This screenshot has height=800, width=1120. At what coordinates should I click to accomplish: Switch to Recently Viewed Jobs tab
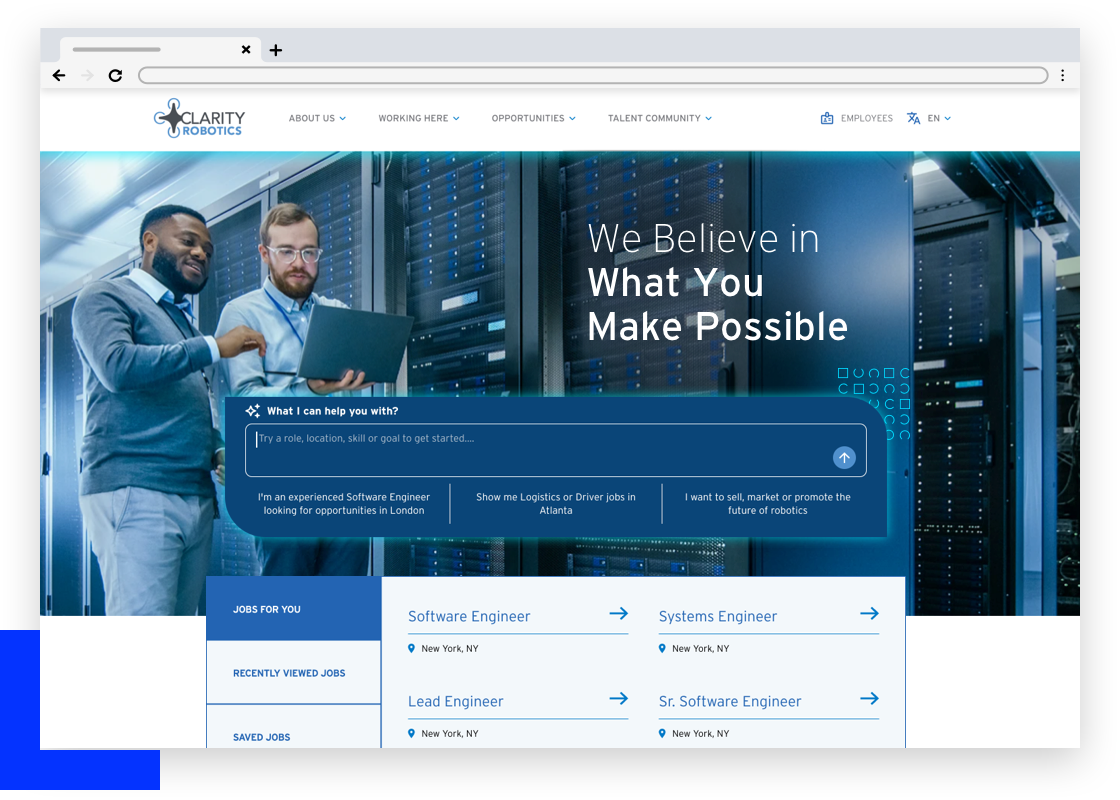(294, 672)
